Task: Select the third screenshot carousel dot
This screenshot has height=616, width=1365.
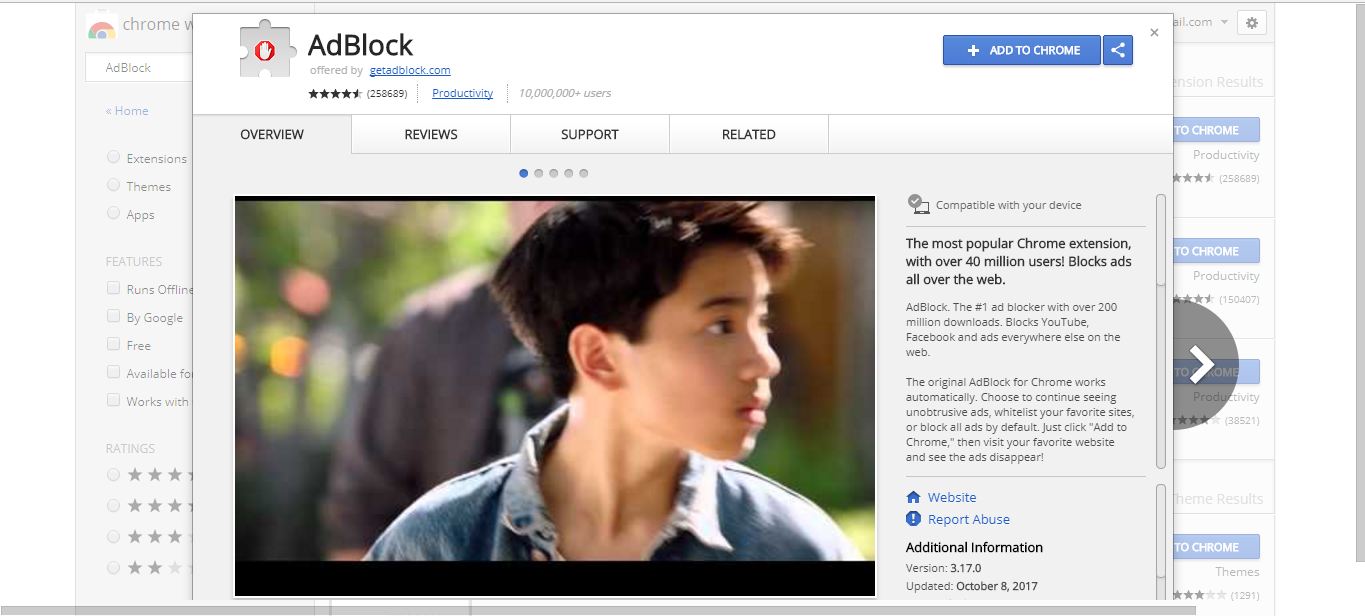Action: [554, 173]
